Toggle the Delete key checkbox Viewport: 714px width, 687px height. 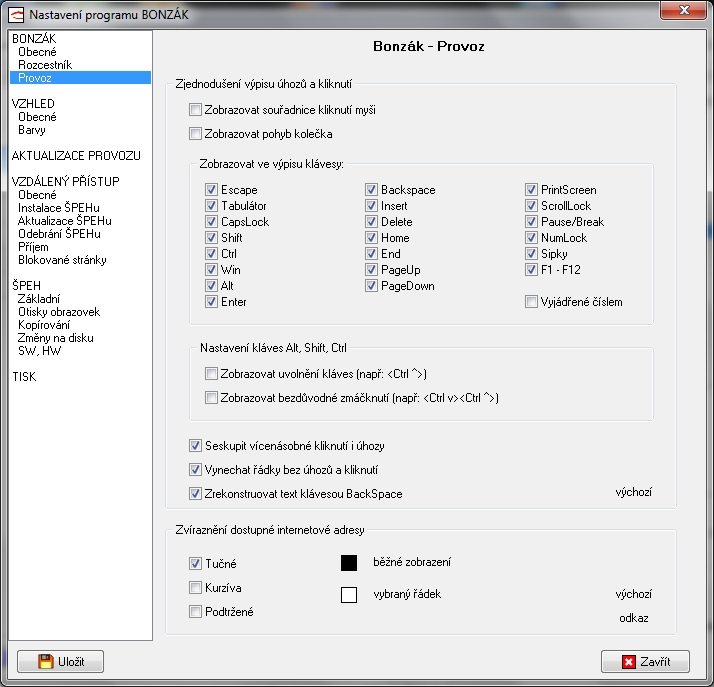click(x=372, y=221)
